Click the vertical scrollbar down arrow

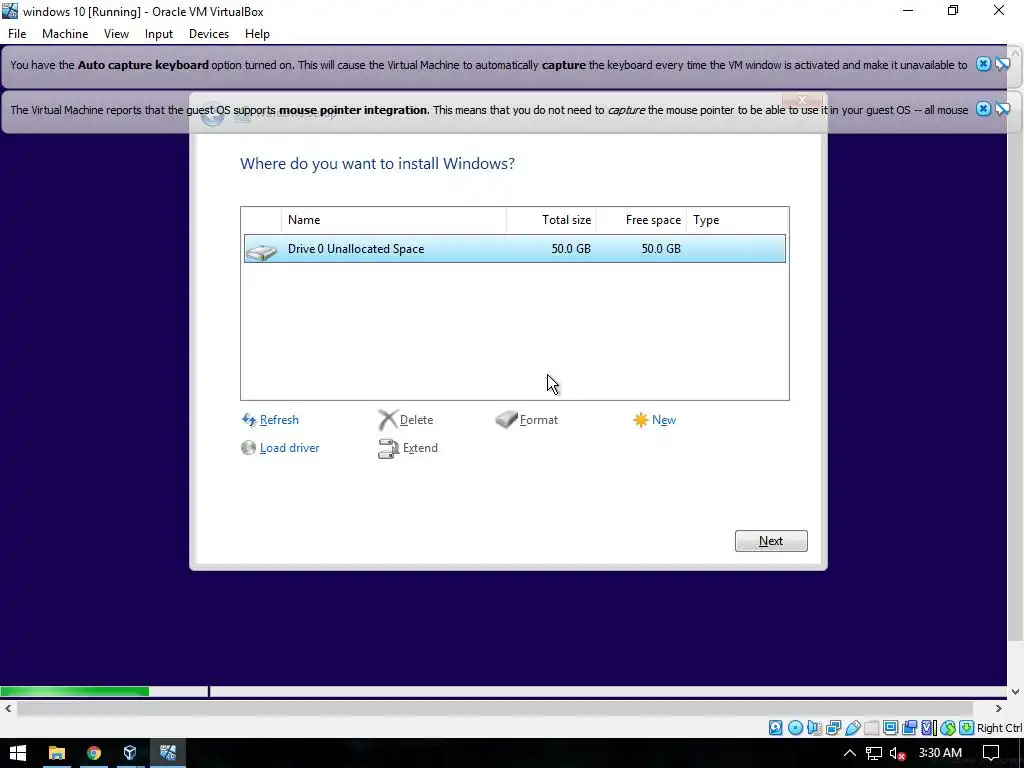[x=1015, y=692]
